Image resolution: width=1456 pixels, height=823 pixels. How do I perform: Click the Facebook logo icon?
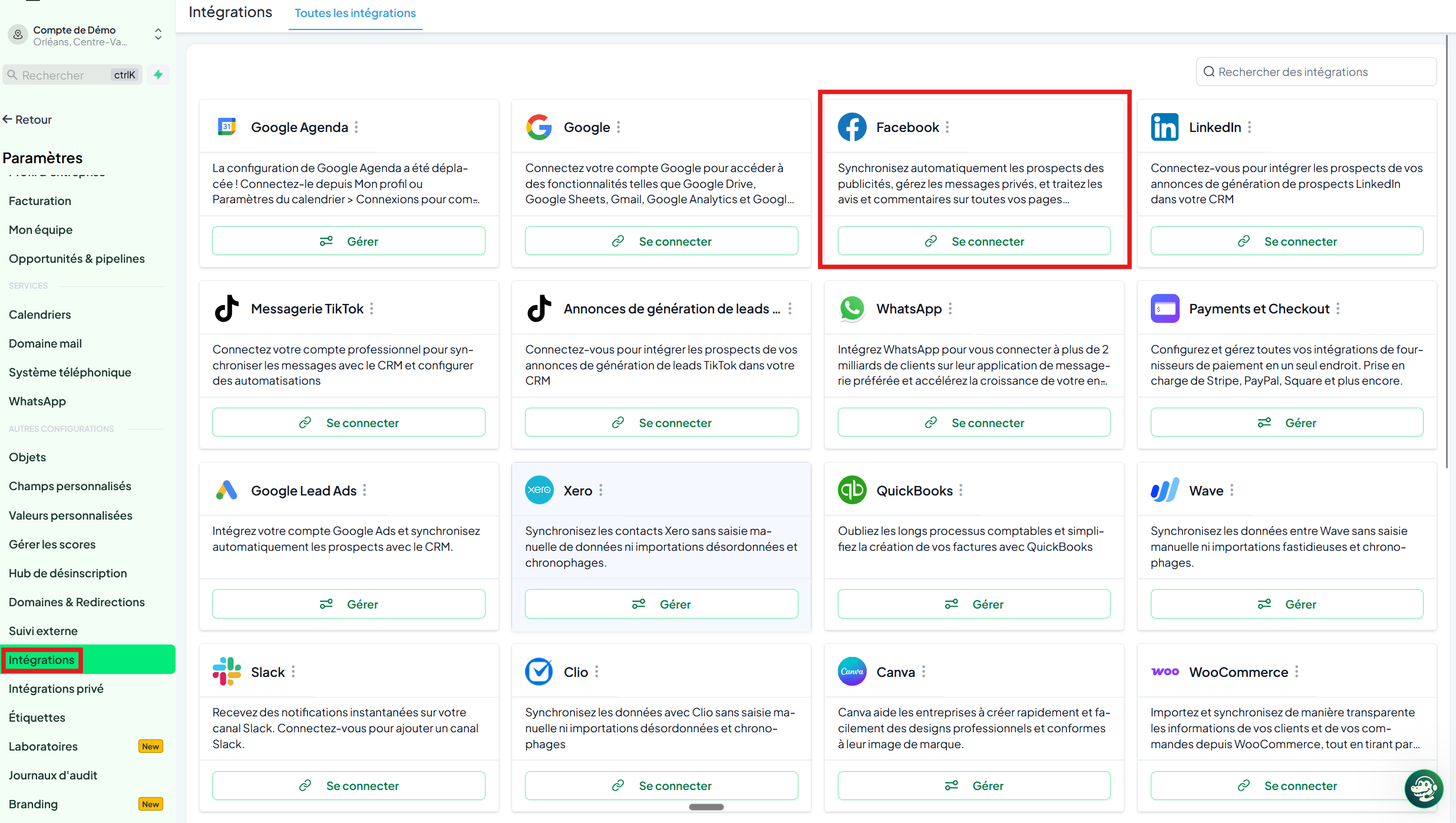pyautogui.click(x=852, y=127)
